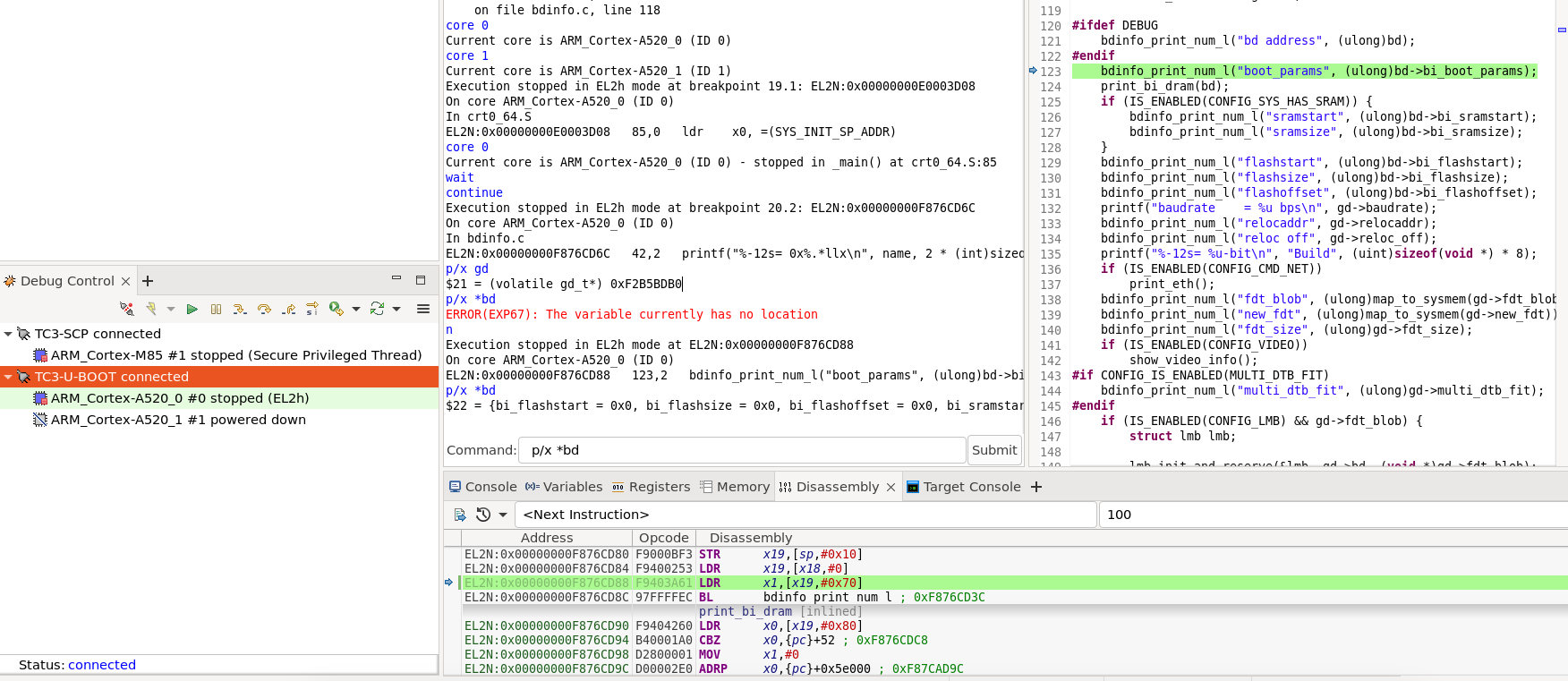Click the lightning bolt debug-from icon
1568x681 pixels.
pos(151,309)
